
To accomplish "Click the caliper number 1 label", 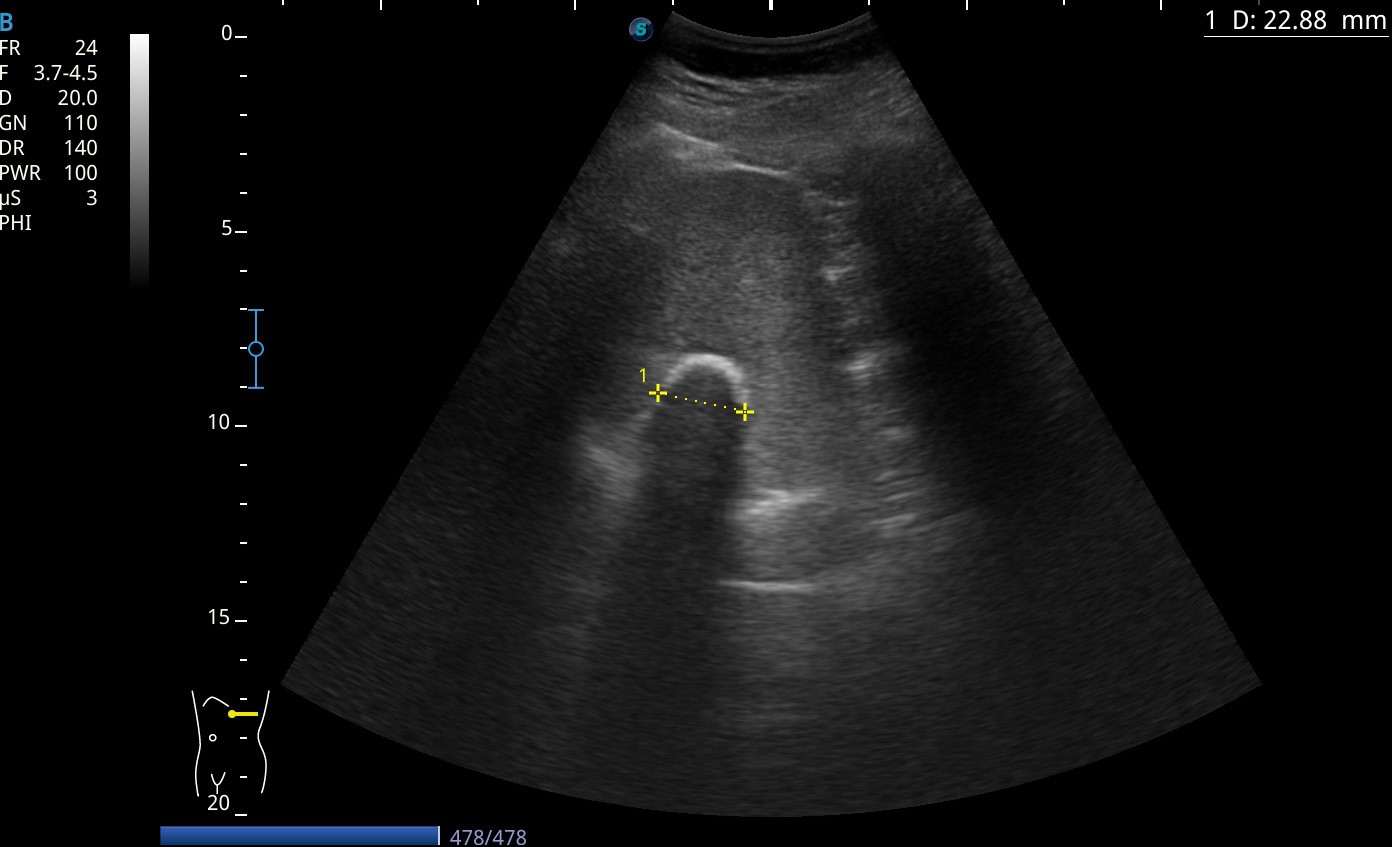I will point(643,375).
